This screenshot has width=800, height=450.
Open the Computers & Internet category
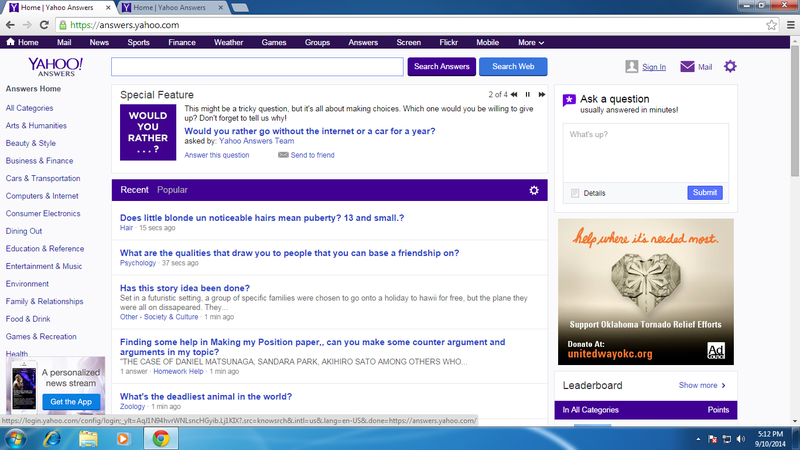coord(42,196)
